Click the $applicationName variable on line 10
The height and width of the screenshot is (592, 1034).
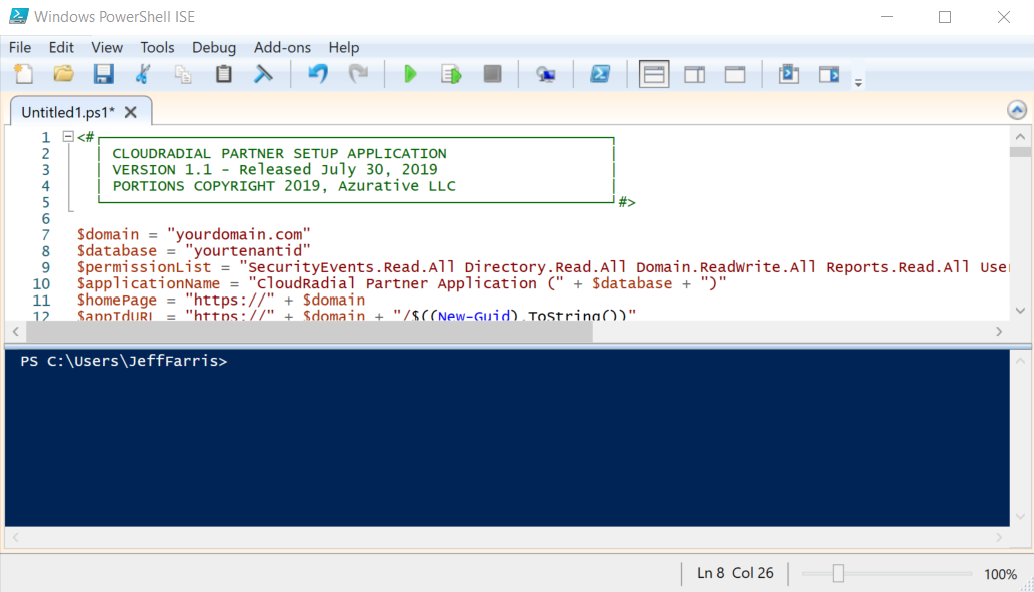coord(148,283)
